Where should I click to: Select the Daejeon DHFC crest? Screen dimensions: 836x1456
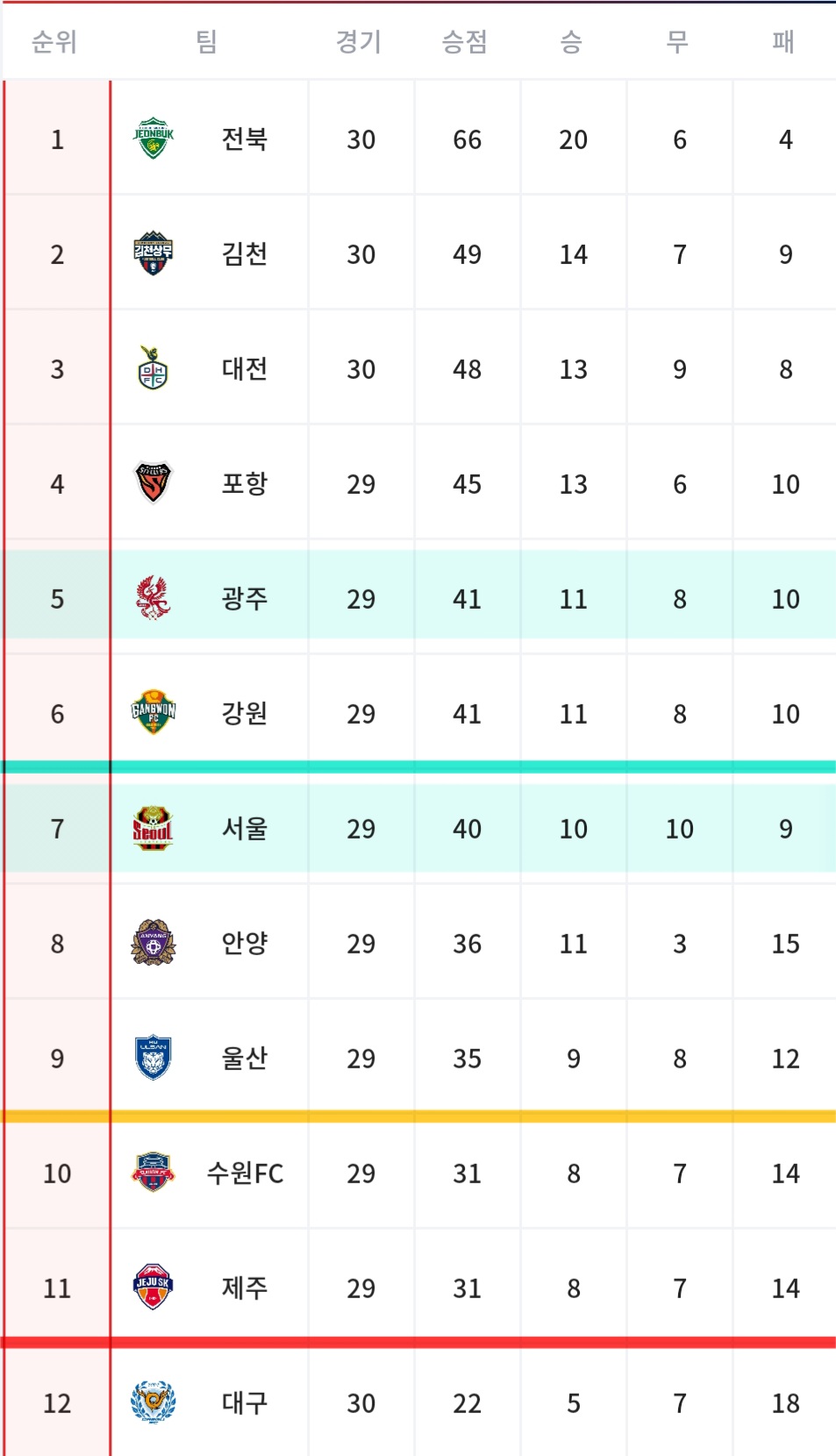tap(154, 368)
